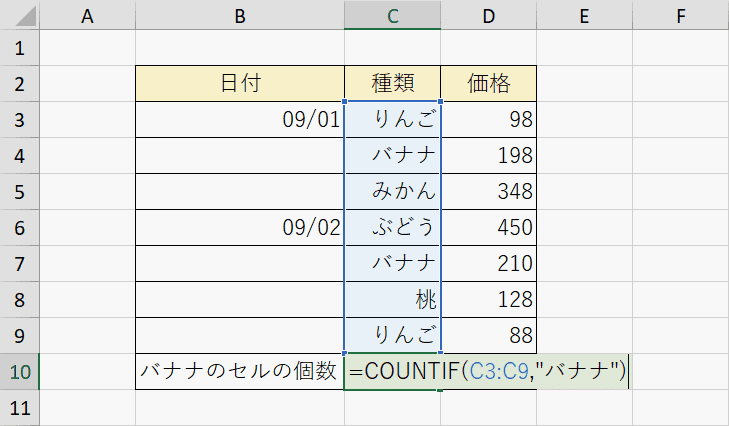Screen dimensions: 729x426
Task: Click empty cell B7
Action: coord(240,263)
